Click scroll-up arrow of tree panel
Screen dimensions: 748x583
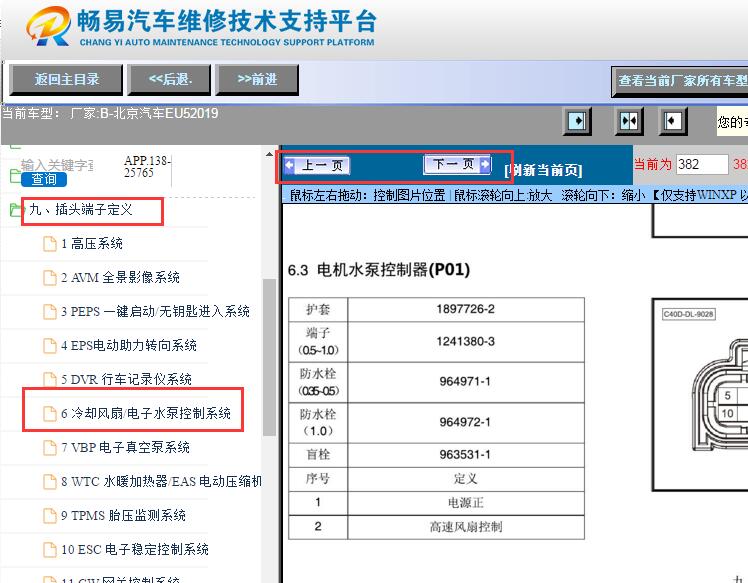point(270,155)
